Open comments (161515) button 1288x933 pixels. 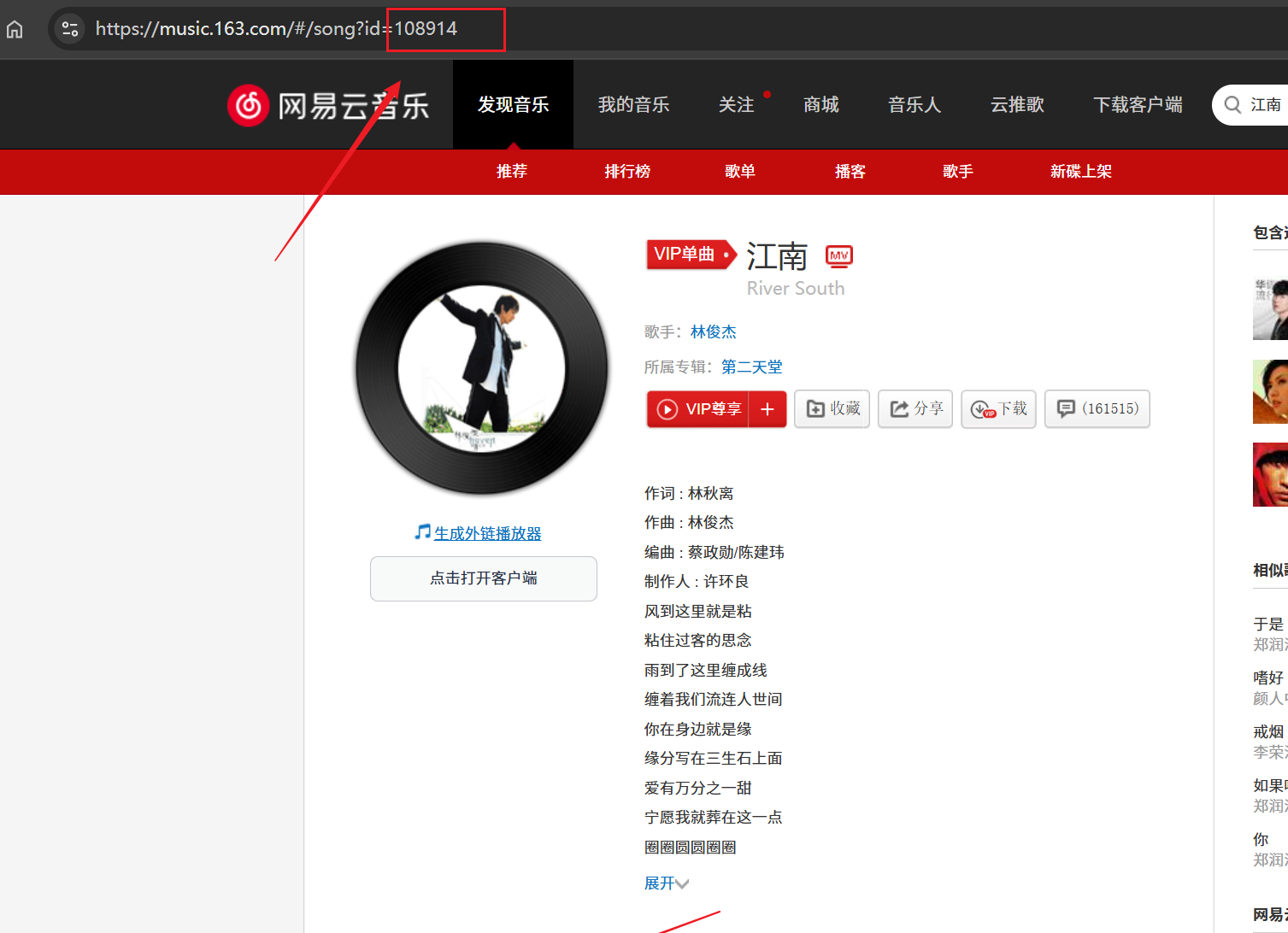point(1097,408)
